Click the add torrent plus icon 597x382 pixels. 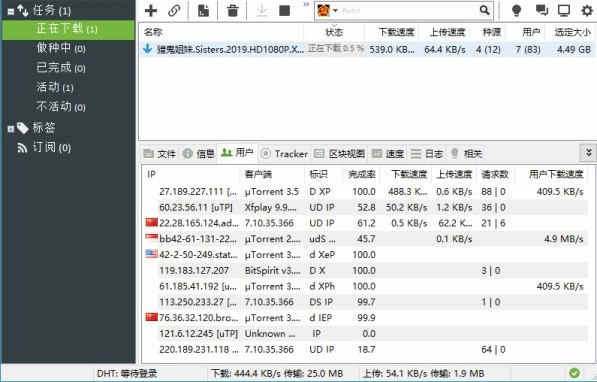(151, 10)
